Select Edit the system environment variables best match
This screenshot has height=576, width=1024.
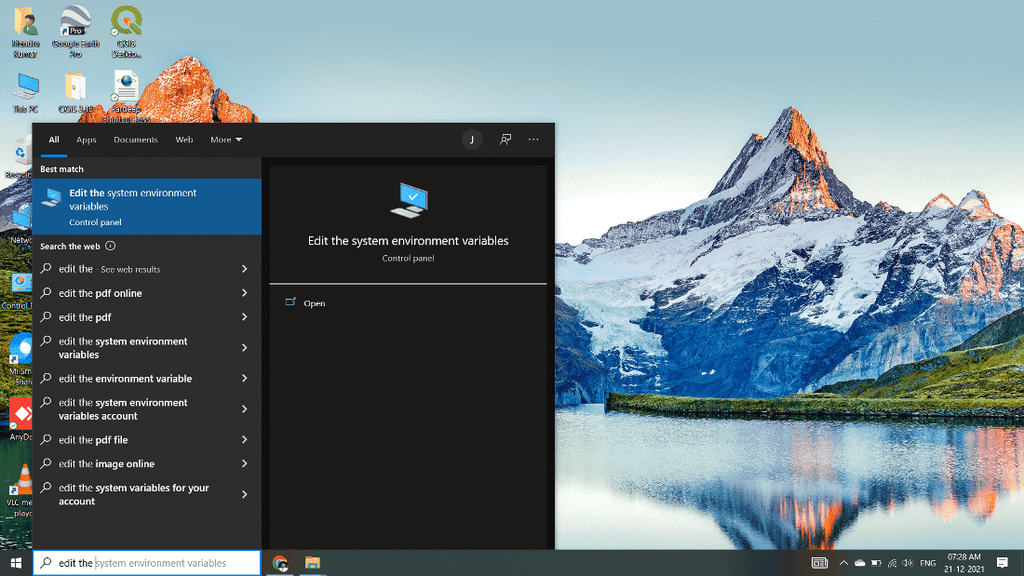coord(147,206)
